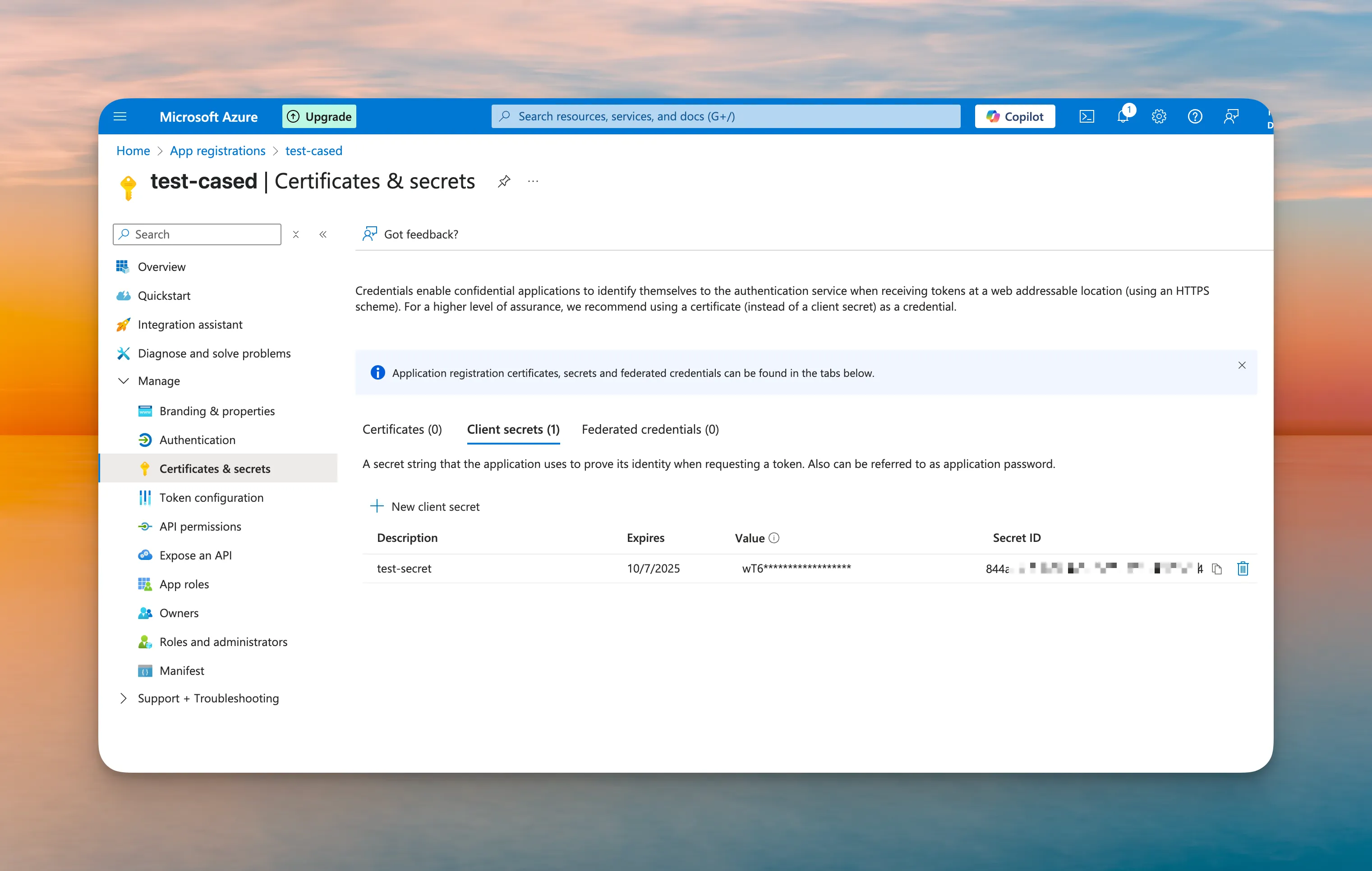Open Authentication in sidebar

197,440
